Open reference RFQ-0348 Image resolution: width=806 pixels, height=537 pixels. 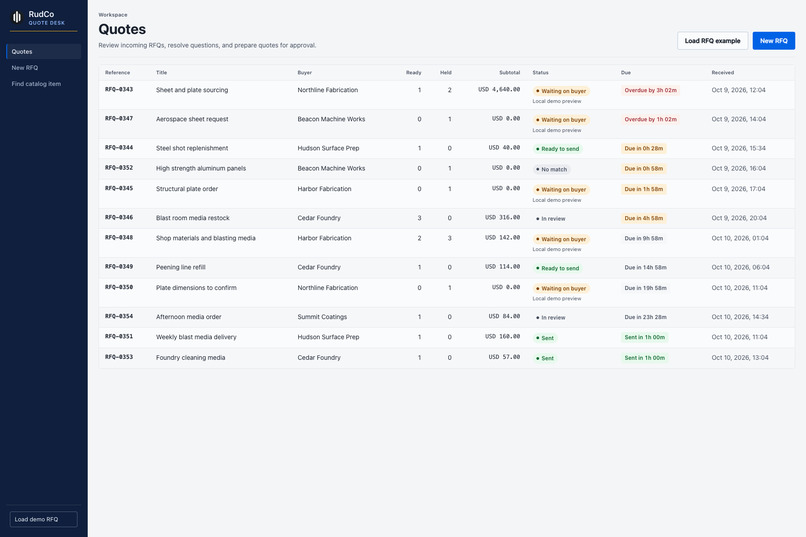(119, 238)
